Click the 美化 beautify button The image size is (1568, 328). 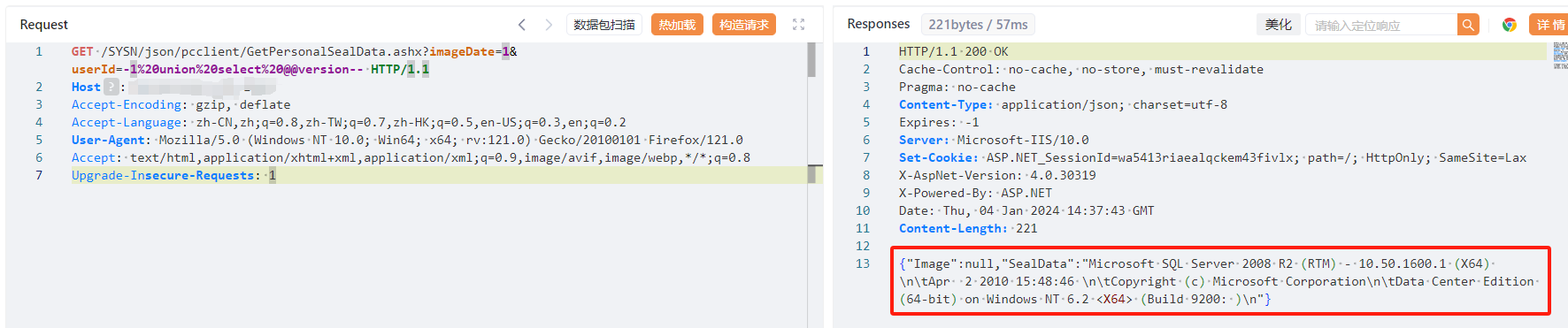click(x=1279, y=25)
